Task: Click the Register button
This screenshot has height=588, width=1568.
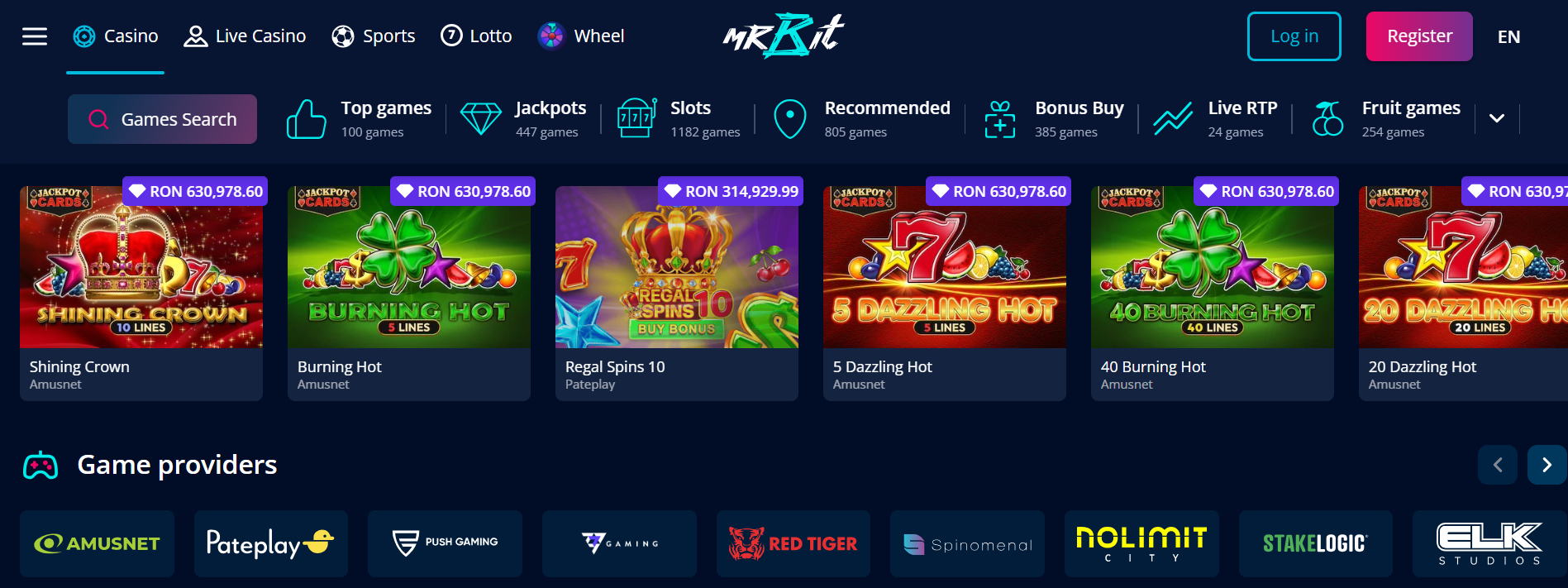Action: point(1419,36)
